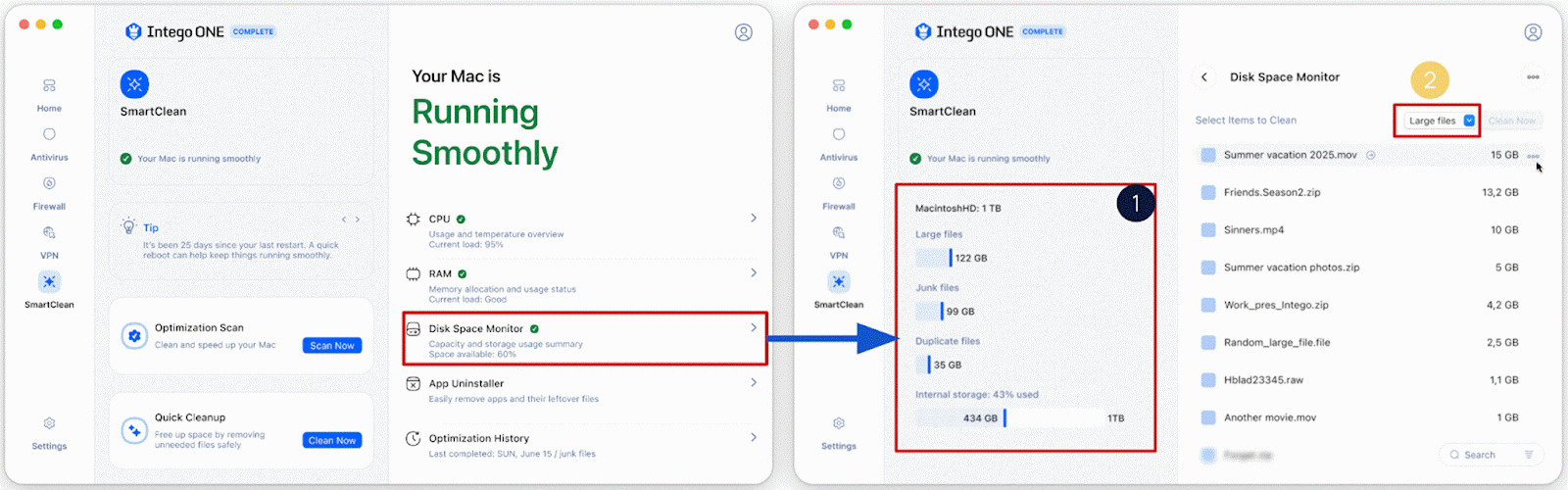Click the COMPLETE badge in the Disk Space Monitor window
This screenshot has width=1568, height=490.
[1043, 31]
